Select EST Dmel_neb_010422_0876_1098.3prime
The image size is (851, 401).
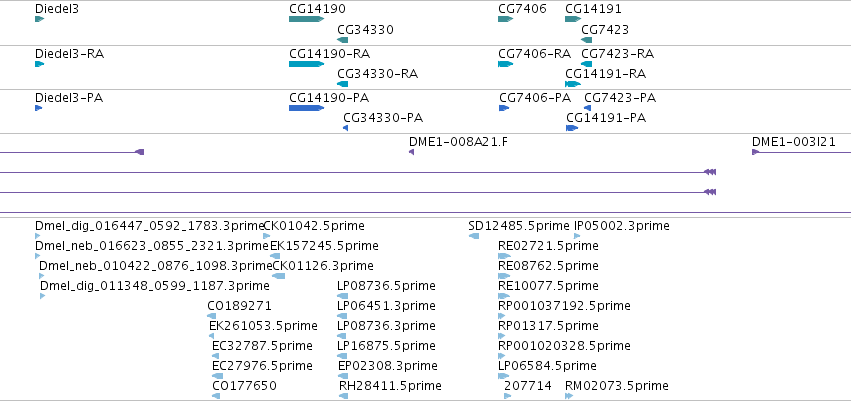155,266
